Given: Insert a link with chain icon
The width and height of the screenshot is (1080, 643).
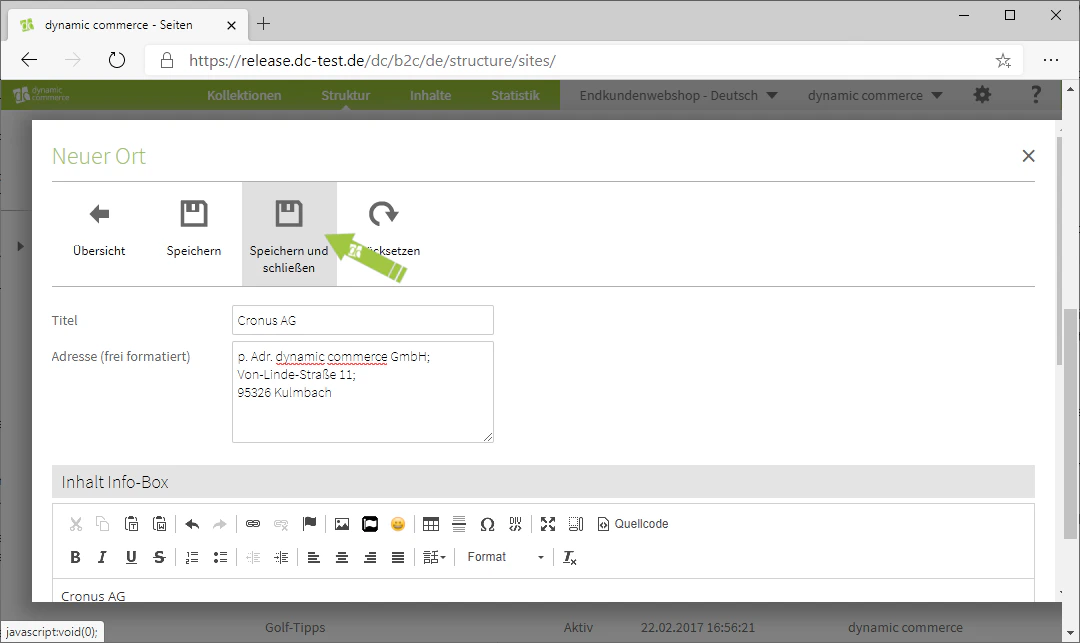Looking at the screenshot, I should (x=253, y=524).
